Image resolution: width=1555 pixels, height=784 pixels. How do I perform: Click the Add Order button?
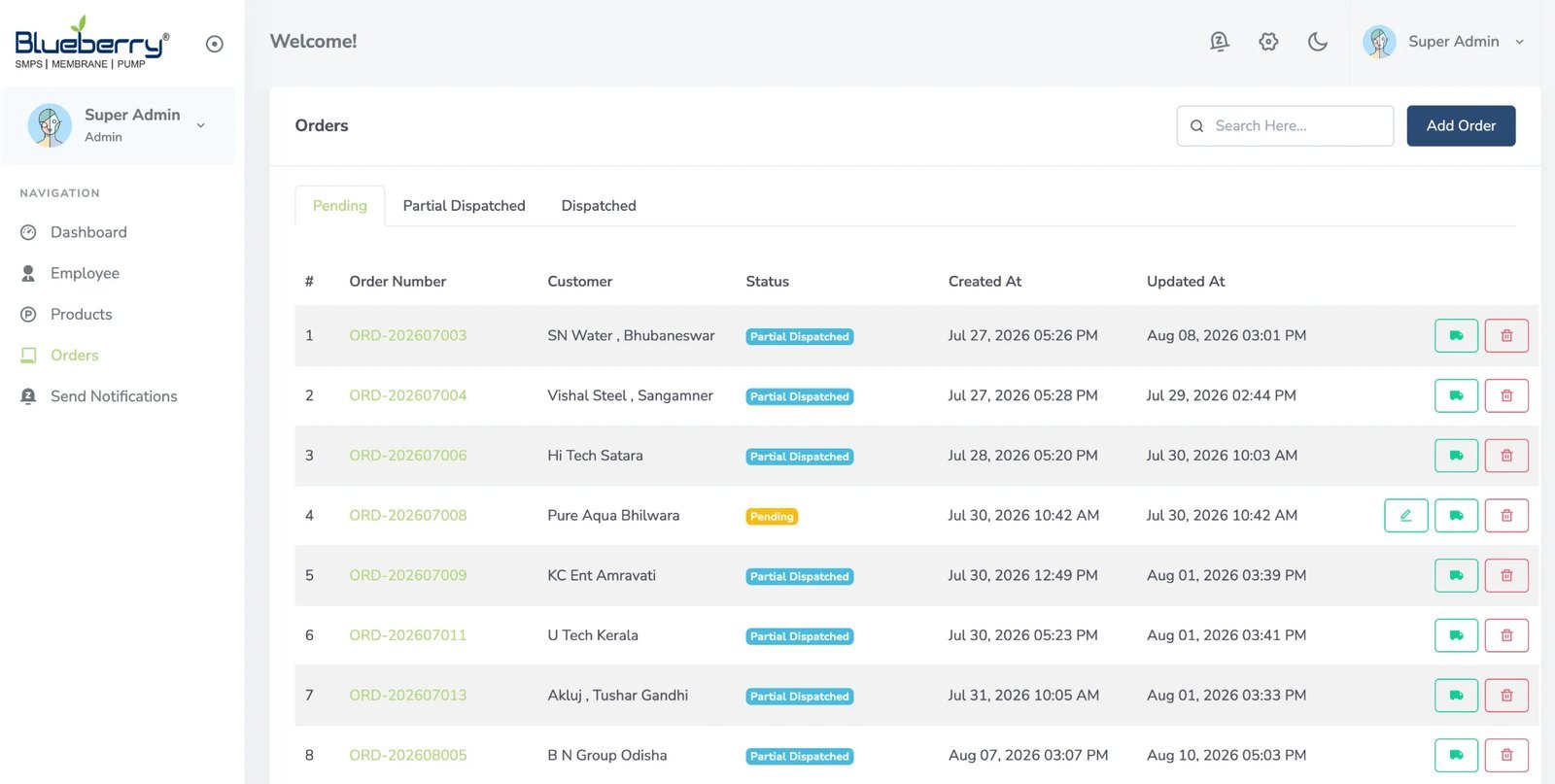[x=1461, y=126]
